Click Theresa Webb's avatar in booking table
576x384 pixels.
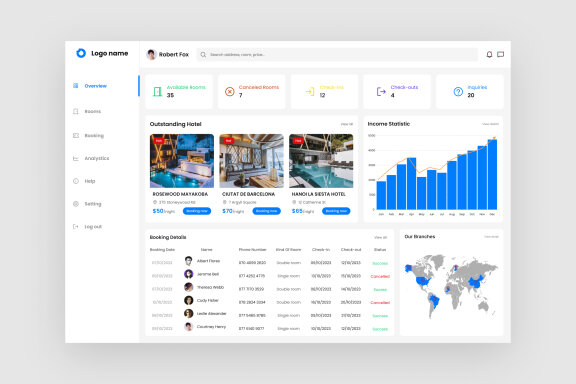[188, 287]
